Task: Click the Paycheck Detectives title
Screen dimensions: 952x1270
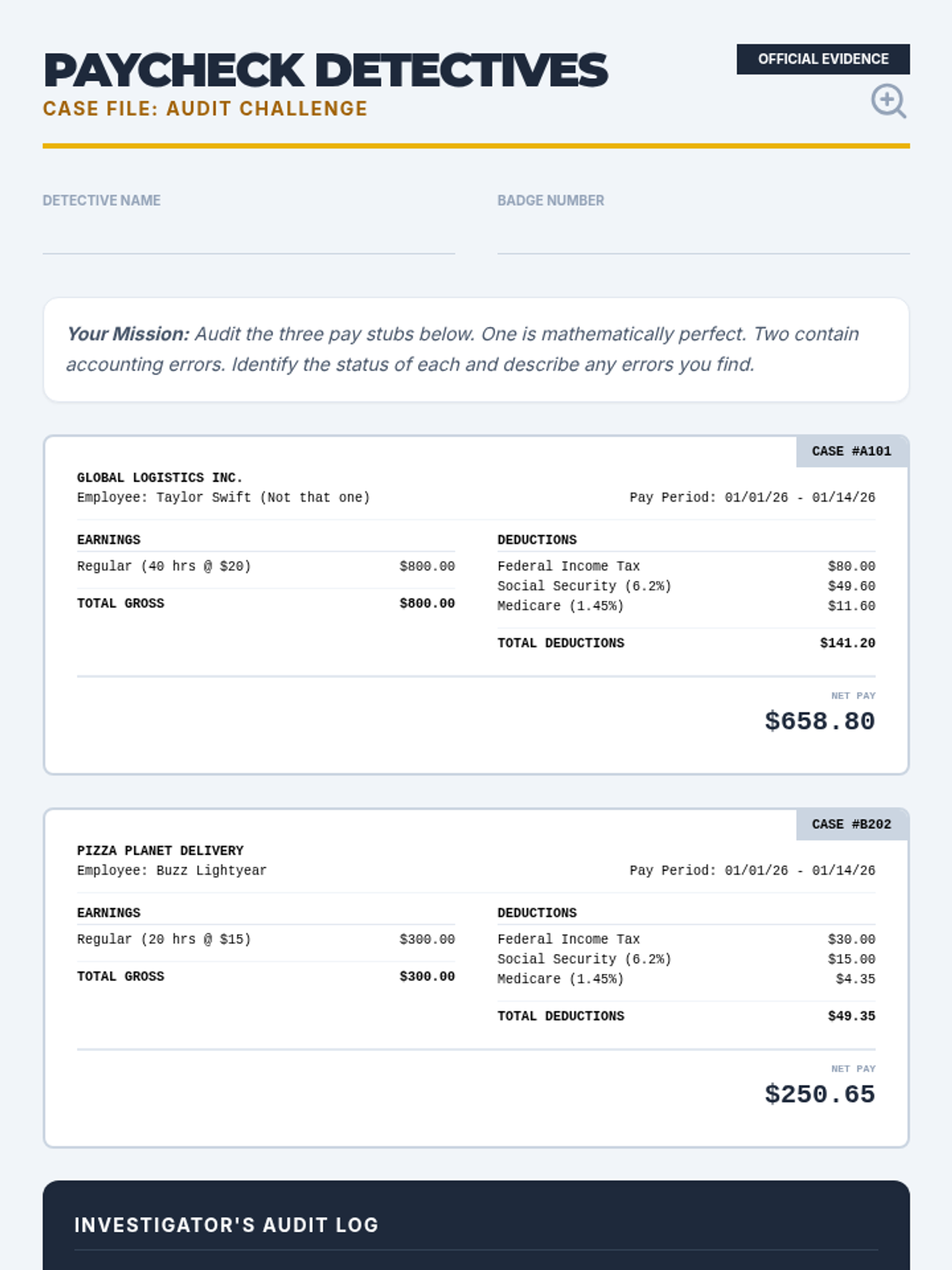Action: pyautogui.click(x=325, y=71)
